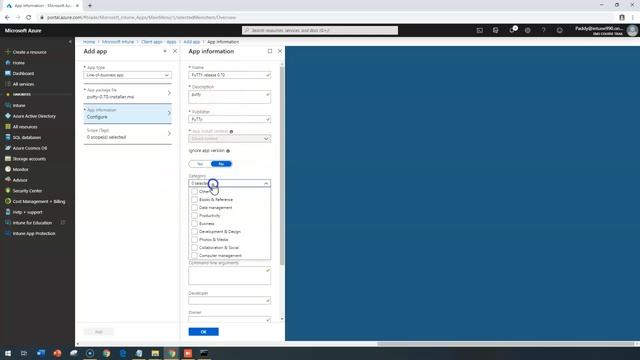The width and height of the screenshot is (640, 360).
Task: Open notifications bell in top bar
Action: [512, 30]
